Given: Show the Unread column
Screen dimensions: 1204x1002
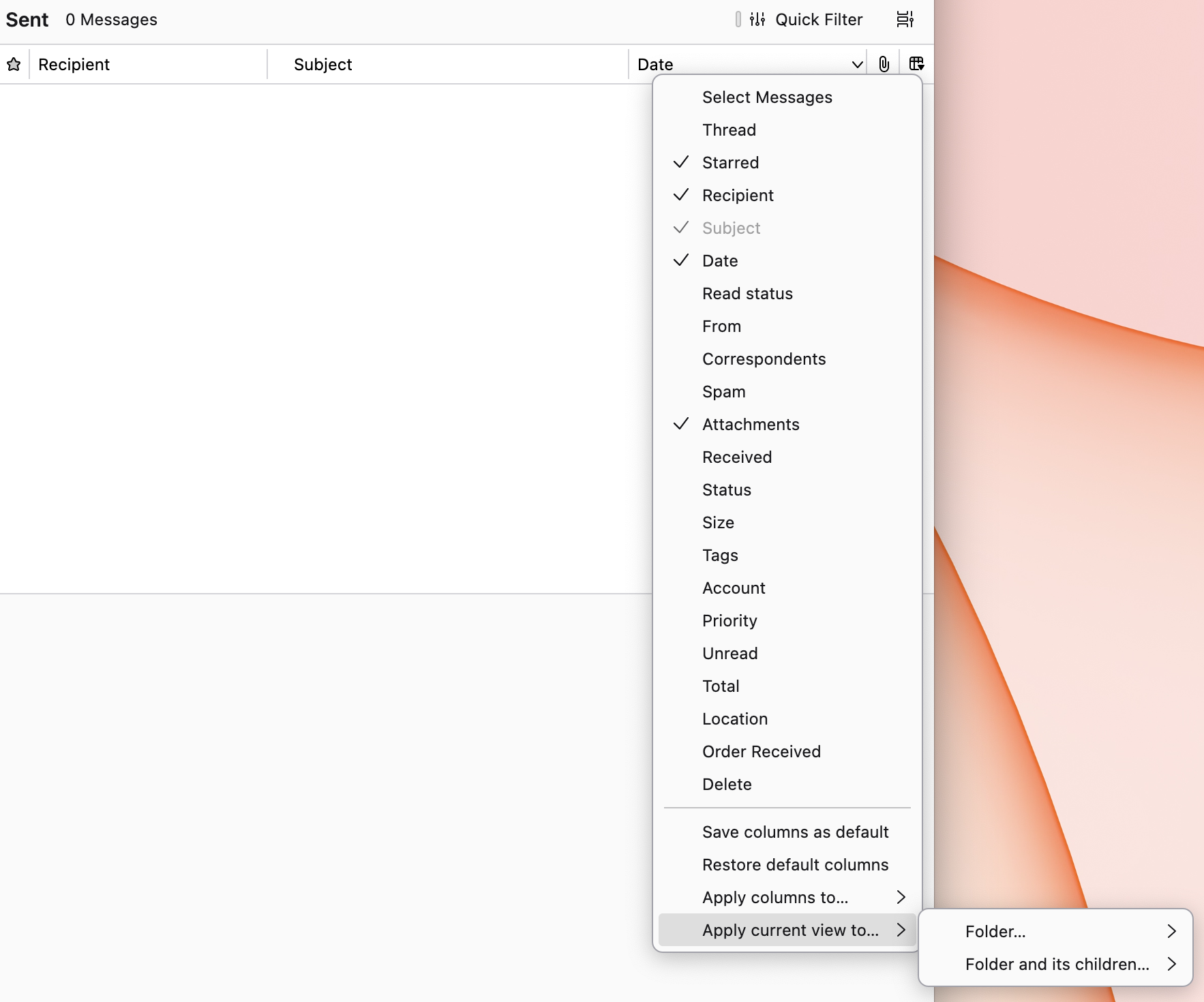Looking at the screenshot, I should (x=787, y=653).
